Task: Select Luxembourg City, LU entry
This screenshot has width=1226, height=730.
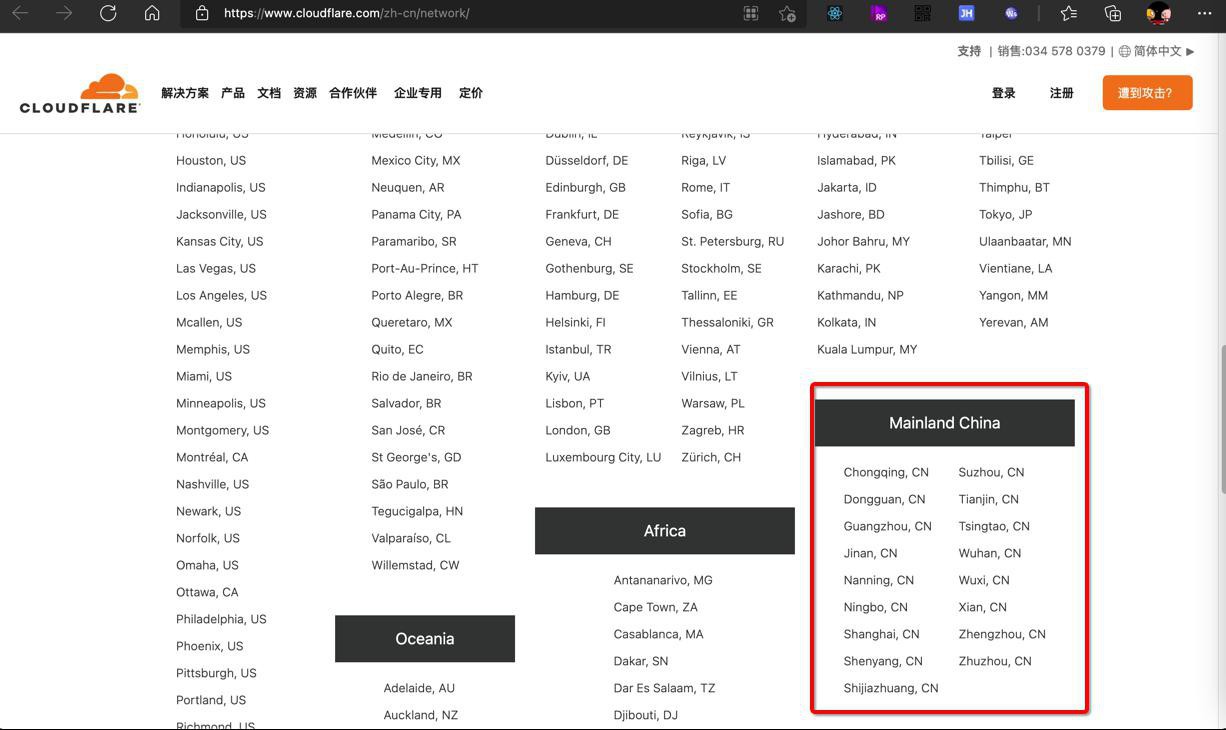Action: click(x=603, y=457)
